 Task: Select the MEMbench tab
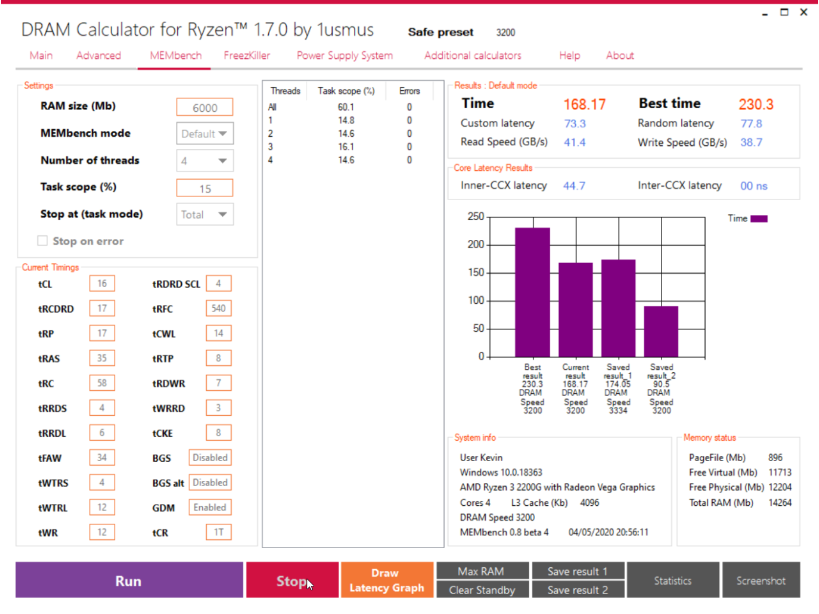(x=176, y=55)
